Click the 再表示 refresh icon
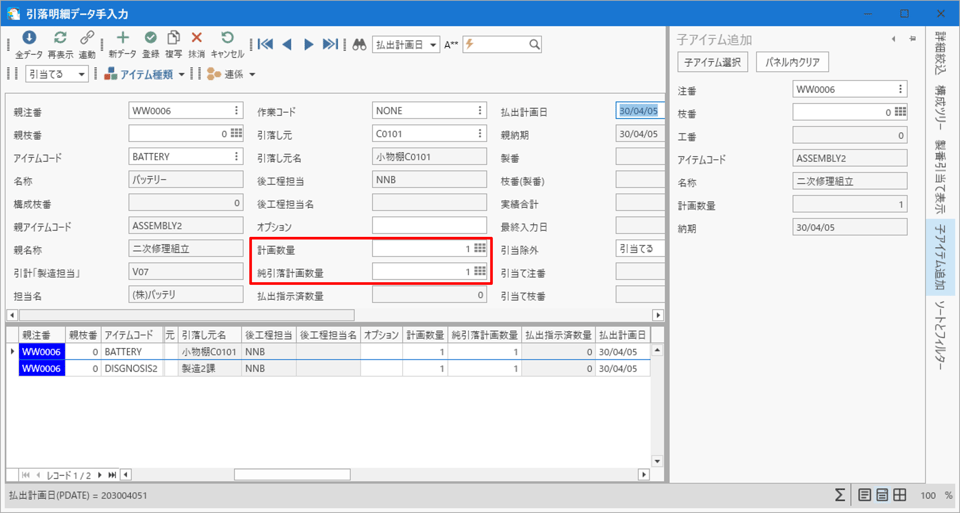This screenshot has width=960, height=513. pos(60,39)
